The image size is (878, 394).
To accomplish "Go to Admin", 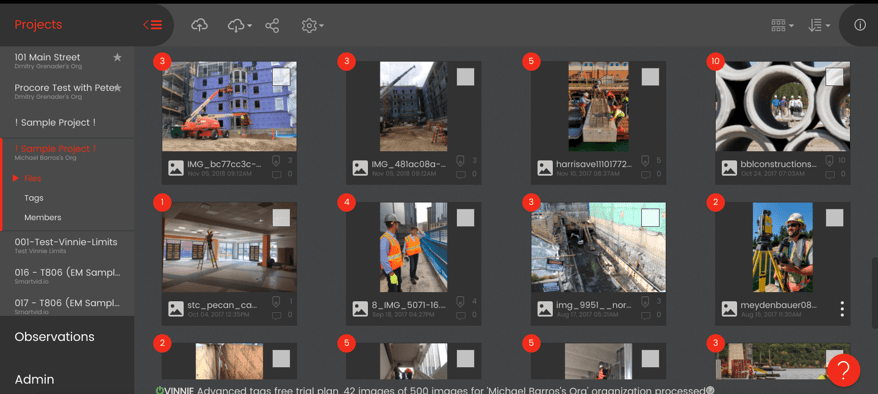I will [34, 379].
